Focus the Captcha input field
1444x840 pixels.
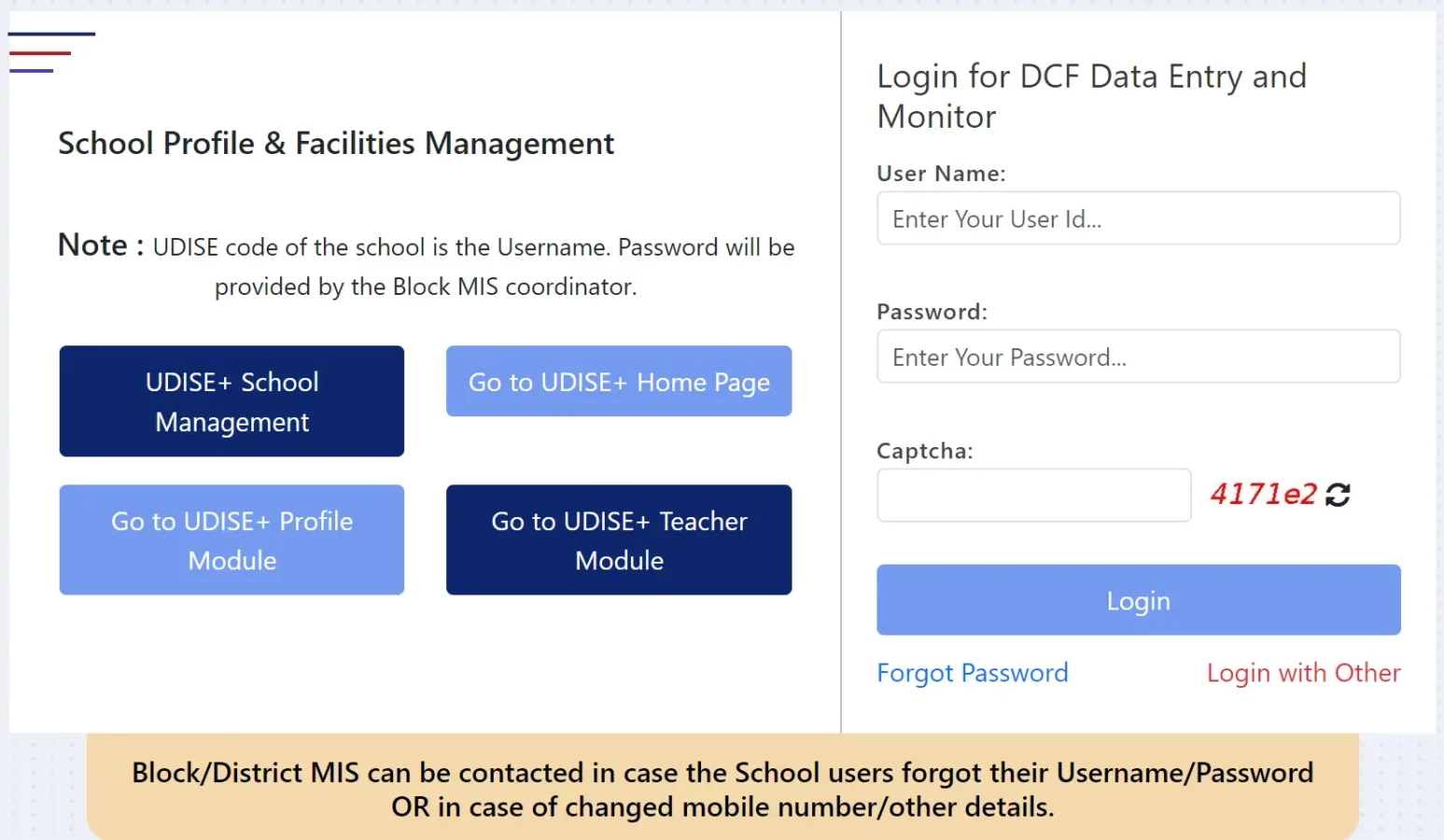pyautogui.click(x=1034, y=495)
